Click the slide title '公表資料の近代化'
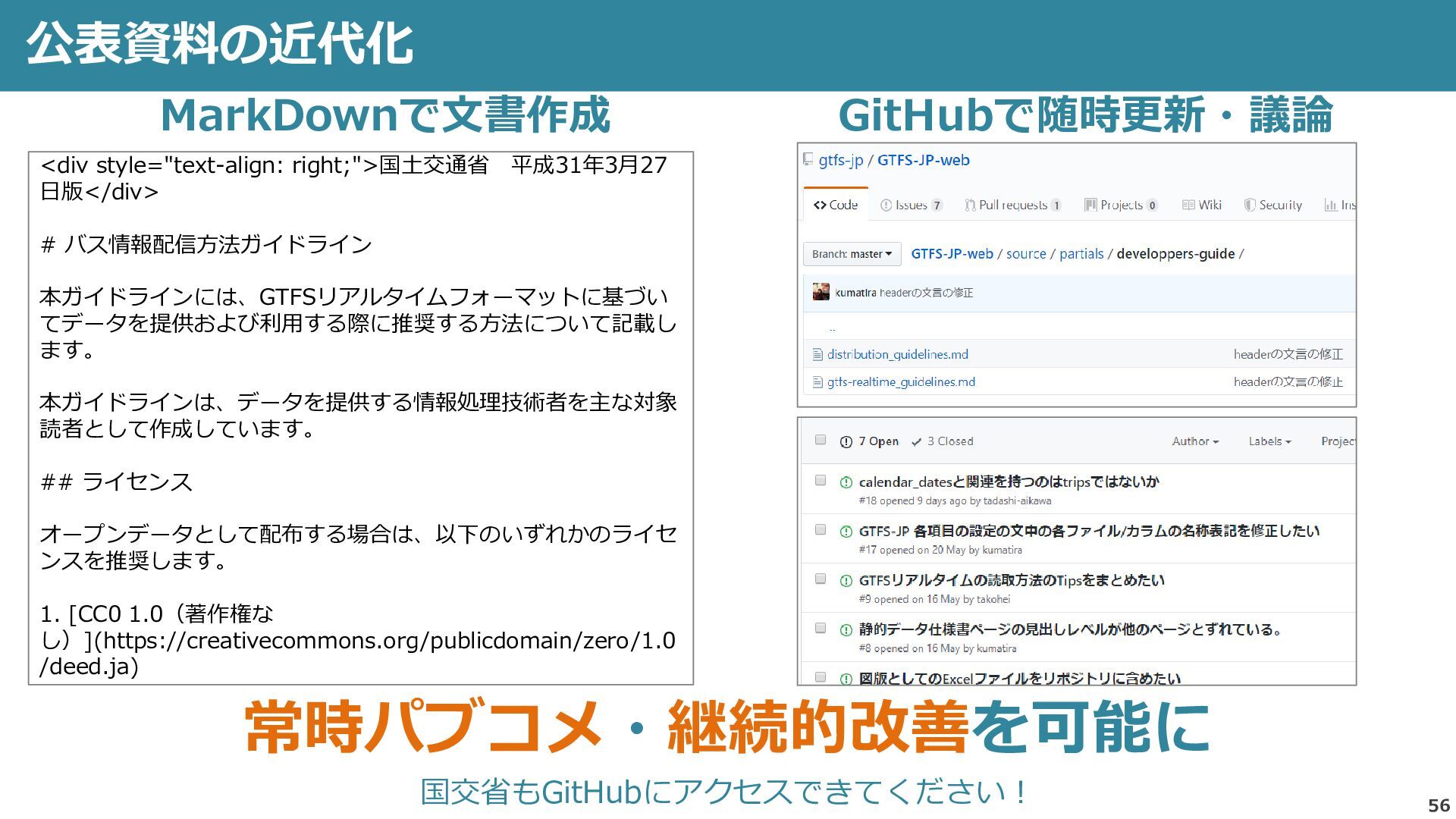The height and width of the screenshot is (819, 1456). pos(220,43)
